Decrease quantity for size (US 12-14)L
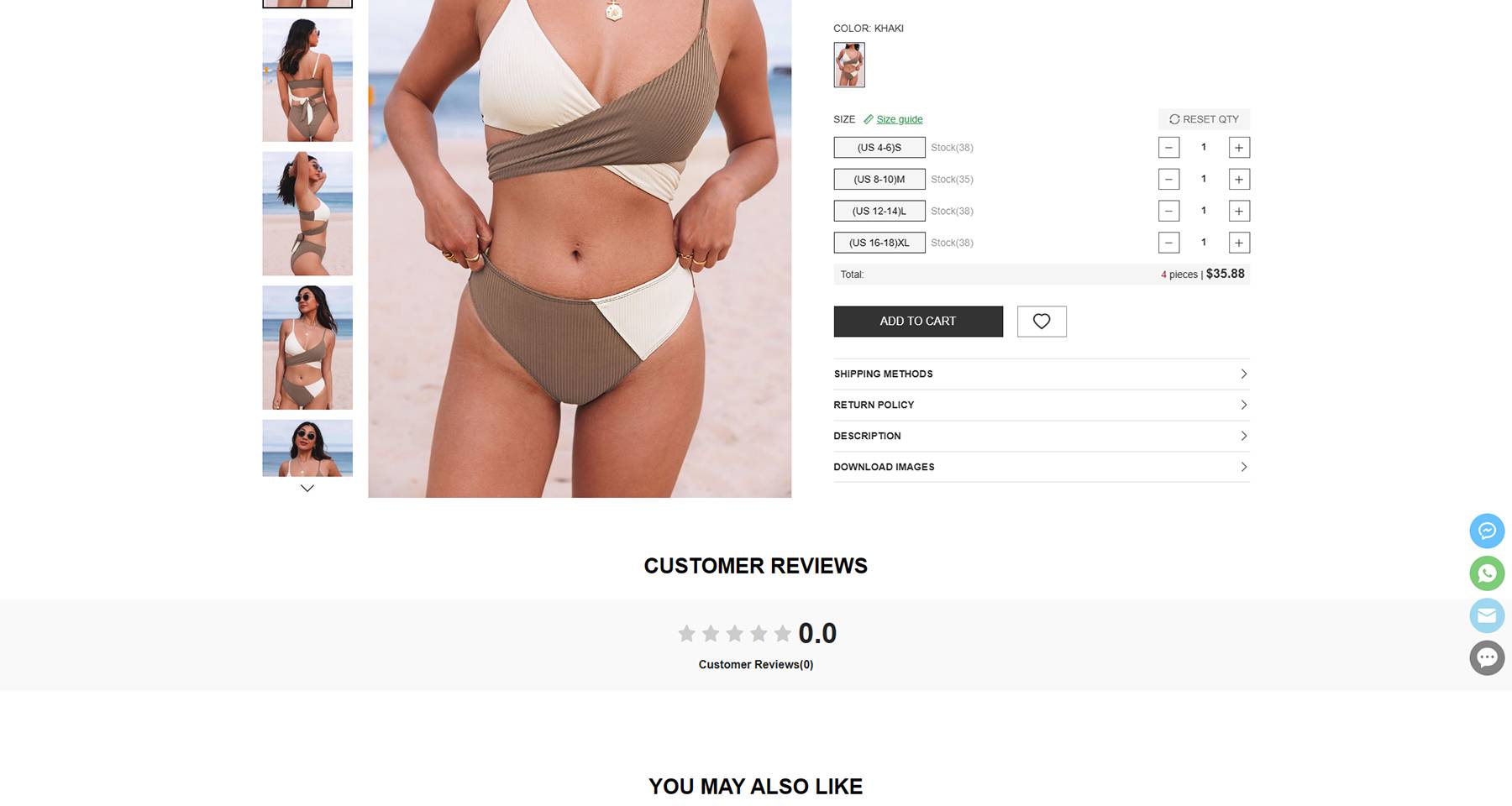The width and height of the screenshot is (1512, 806). point(1168,212)
